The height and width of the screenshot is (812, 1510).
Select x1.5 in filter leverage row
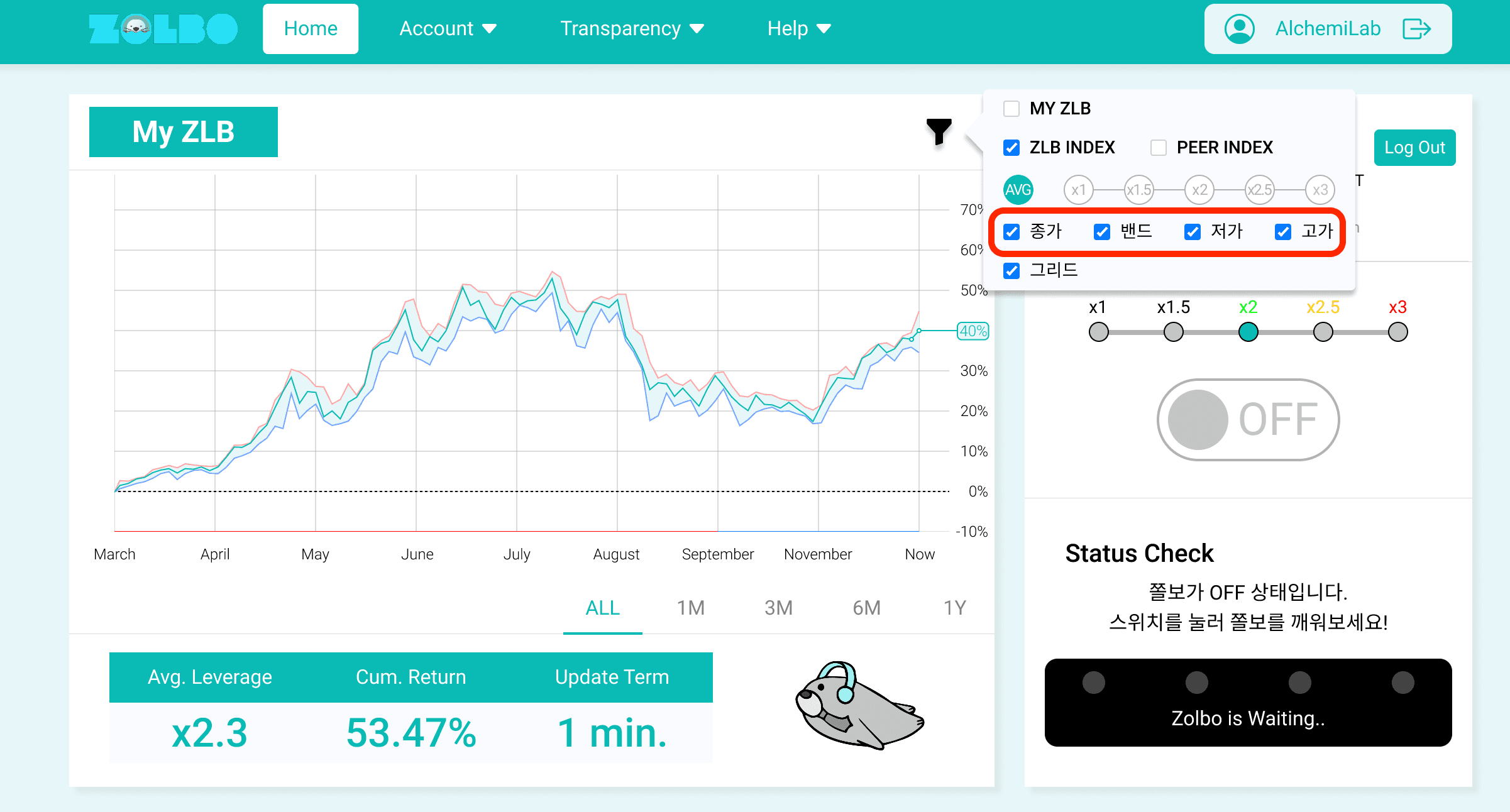pos(1139,190)
